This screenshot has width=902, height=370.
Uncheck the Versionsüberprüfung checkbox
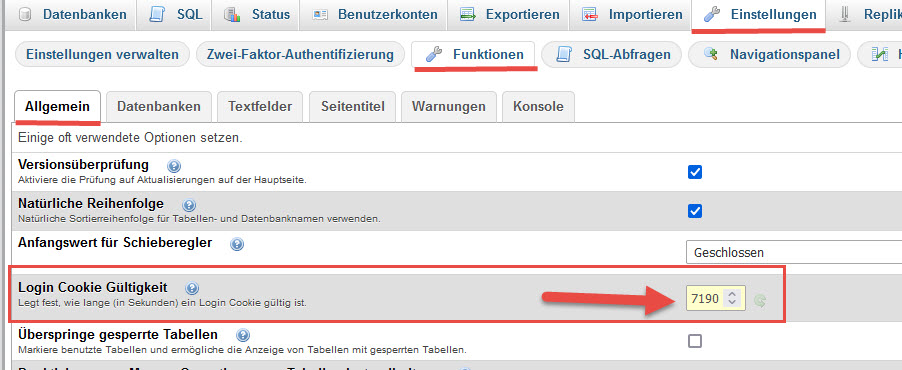pyautogui.click(x=695, y=172)
